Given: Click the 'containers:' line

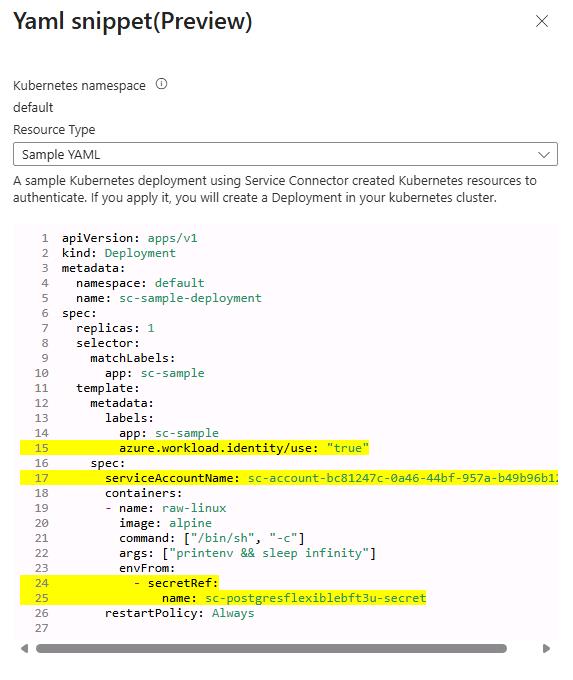Looking at the screenshot, I should point(144,493).
